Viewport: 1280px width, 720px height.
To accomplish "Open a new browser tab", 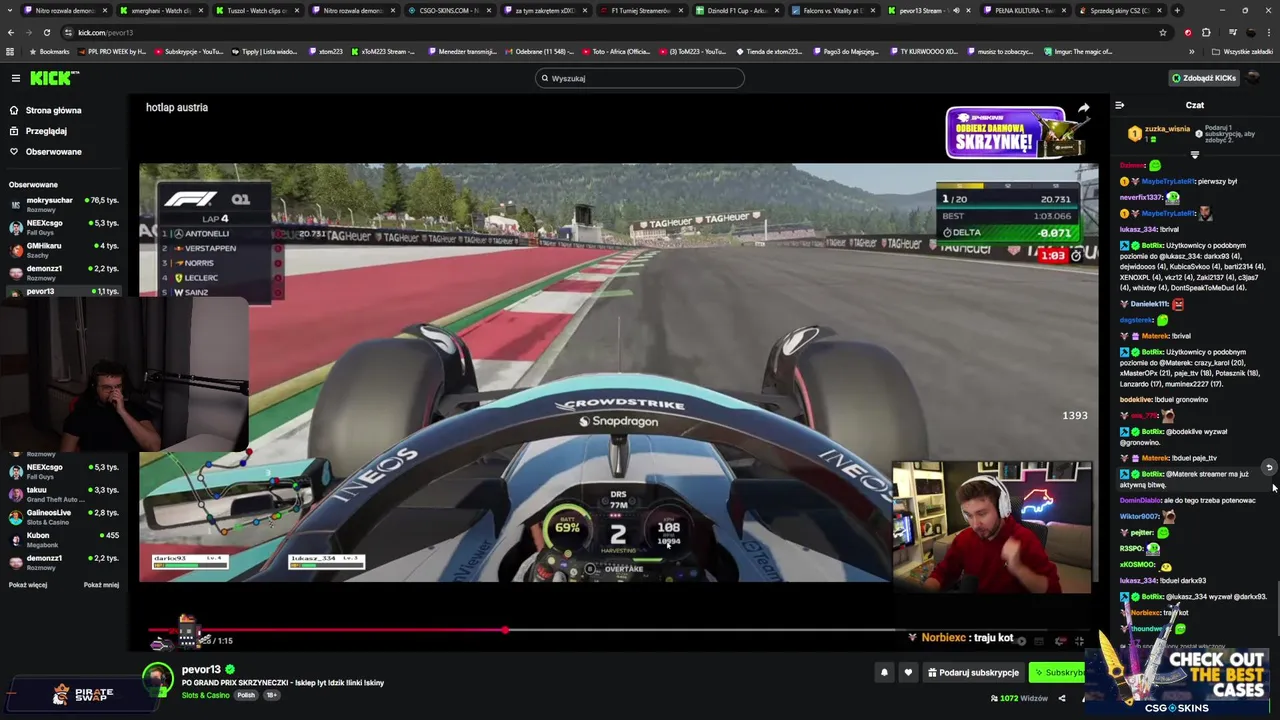I will point(1177,10).
